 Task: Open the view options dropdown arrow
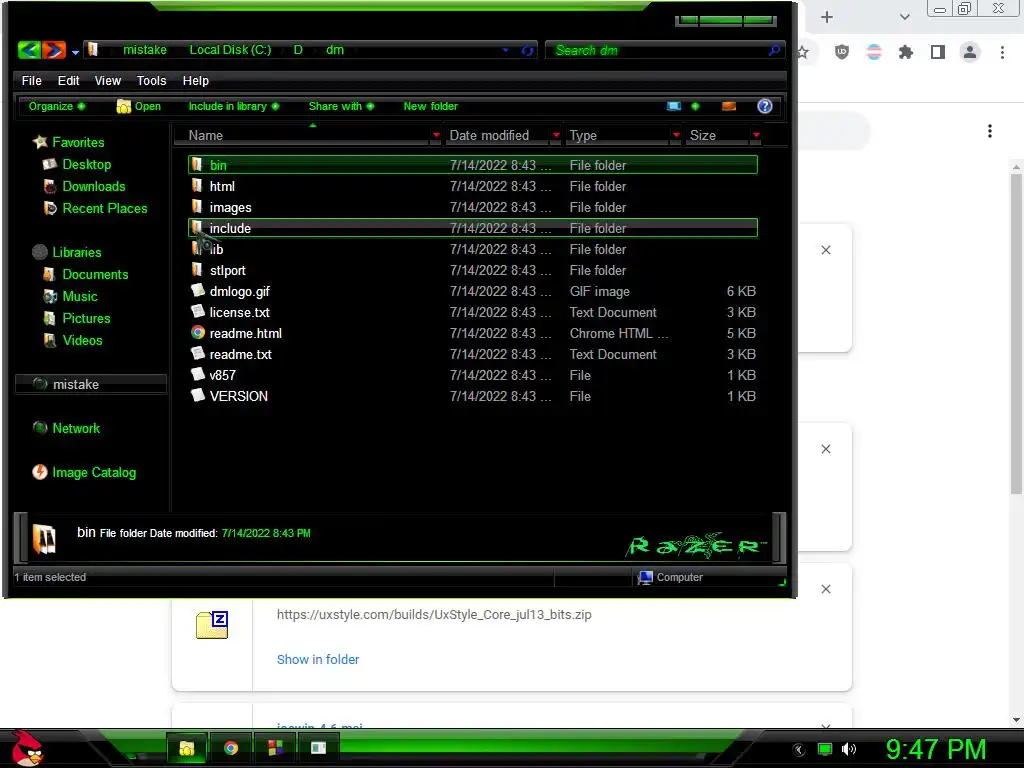(695, 106)
